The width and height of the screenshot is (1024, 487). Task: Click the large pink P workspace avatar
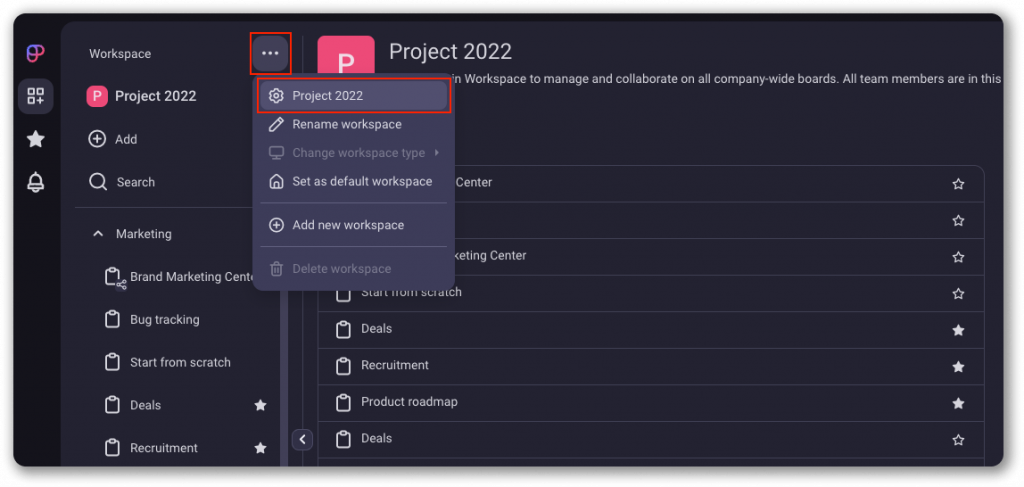click(x=345, y=62)
